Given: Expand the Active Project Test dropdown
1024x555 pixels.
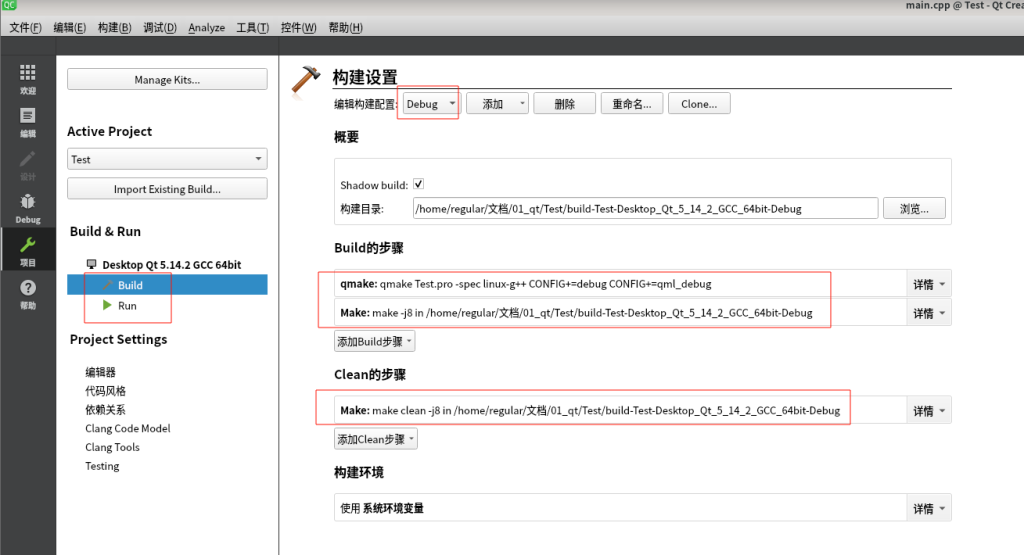Looking at the screenshot, I should (x=167, y=159).
